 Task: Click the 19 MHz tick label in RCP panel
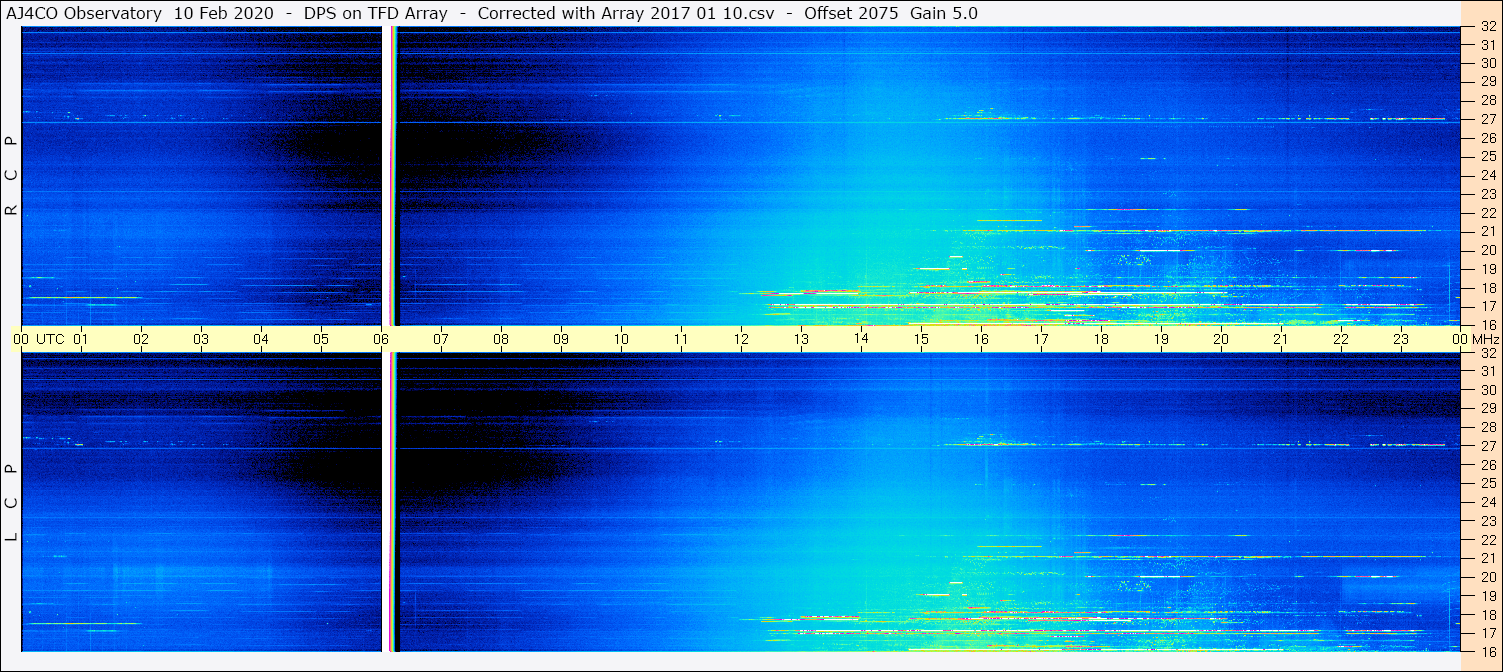click(x=1488, y=269)
